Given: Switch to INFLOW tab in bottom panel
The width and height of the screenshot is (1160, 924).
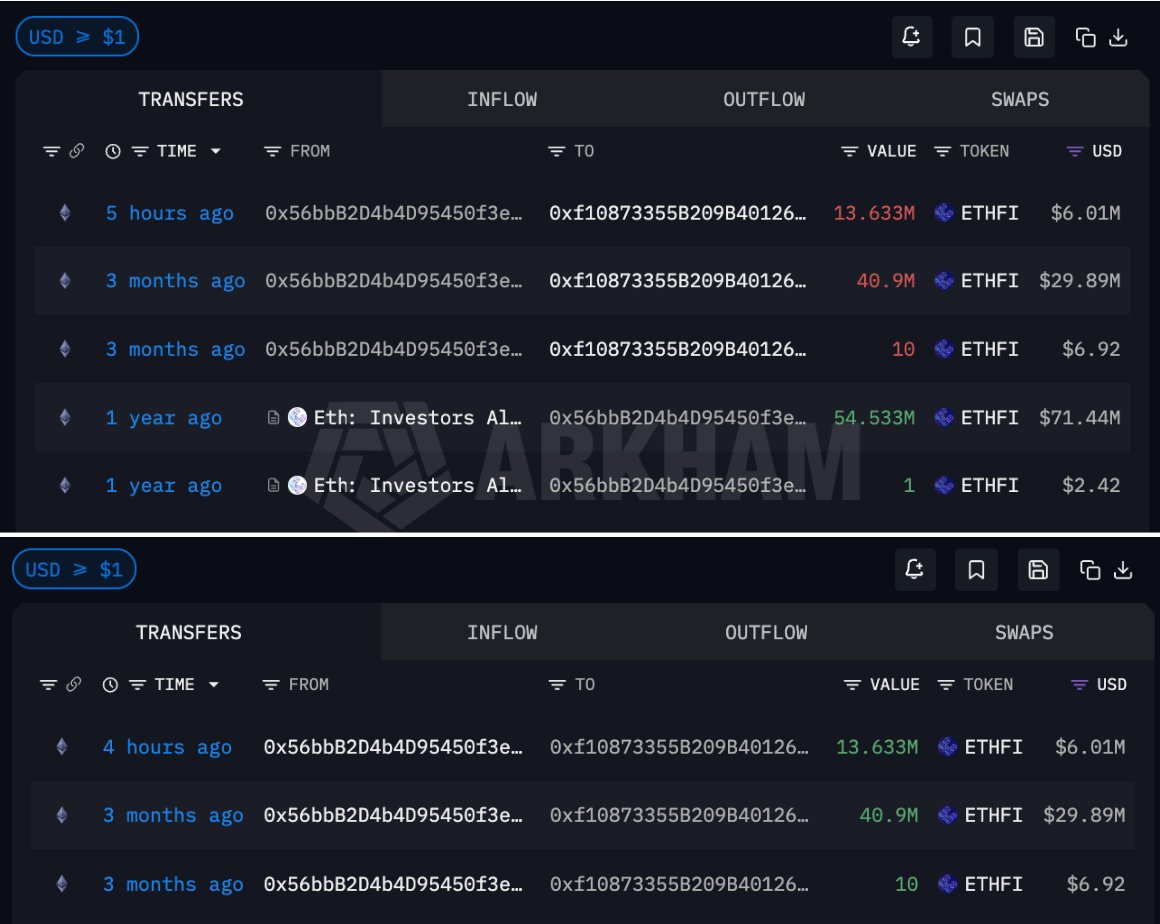Looking at the screenshot, I should click(502, 633).
